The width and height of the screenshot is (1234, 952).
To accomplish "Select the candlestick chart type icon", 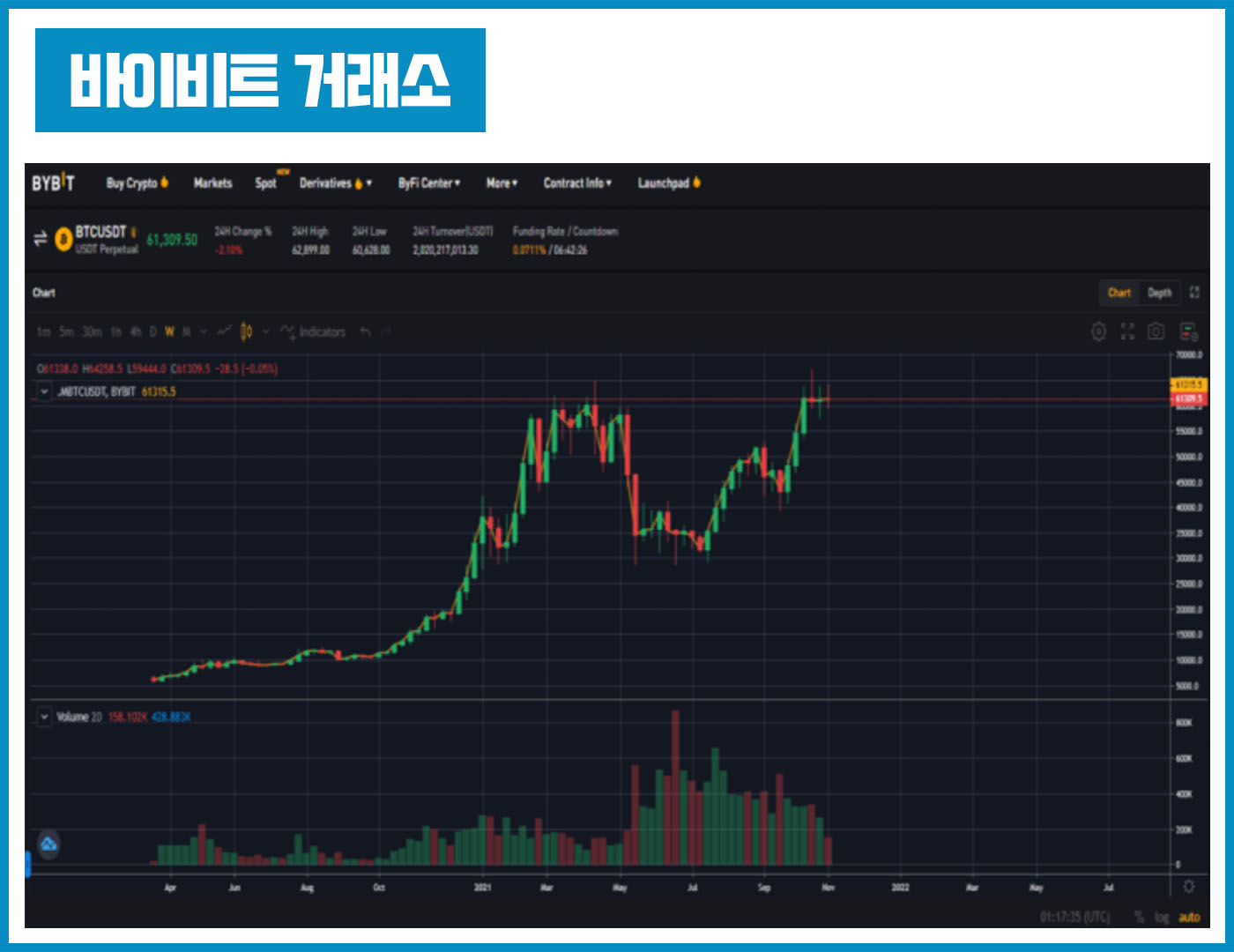I will [247, 331].
